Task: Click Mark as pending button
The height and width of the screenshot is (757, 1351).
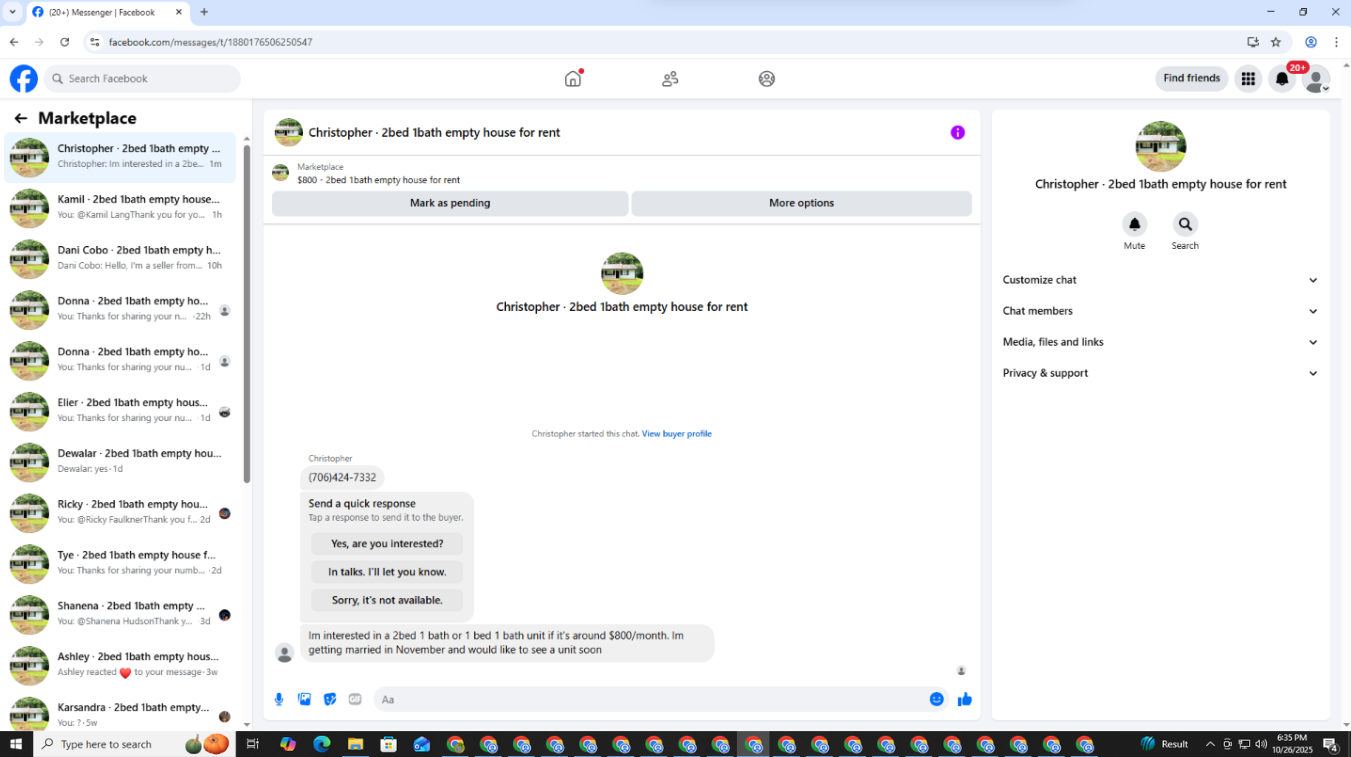Action: pos(450,203)
